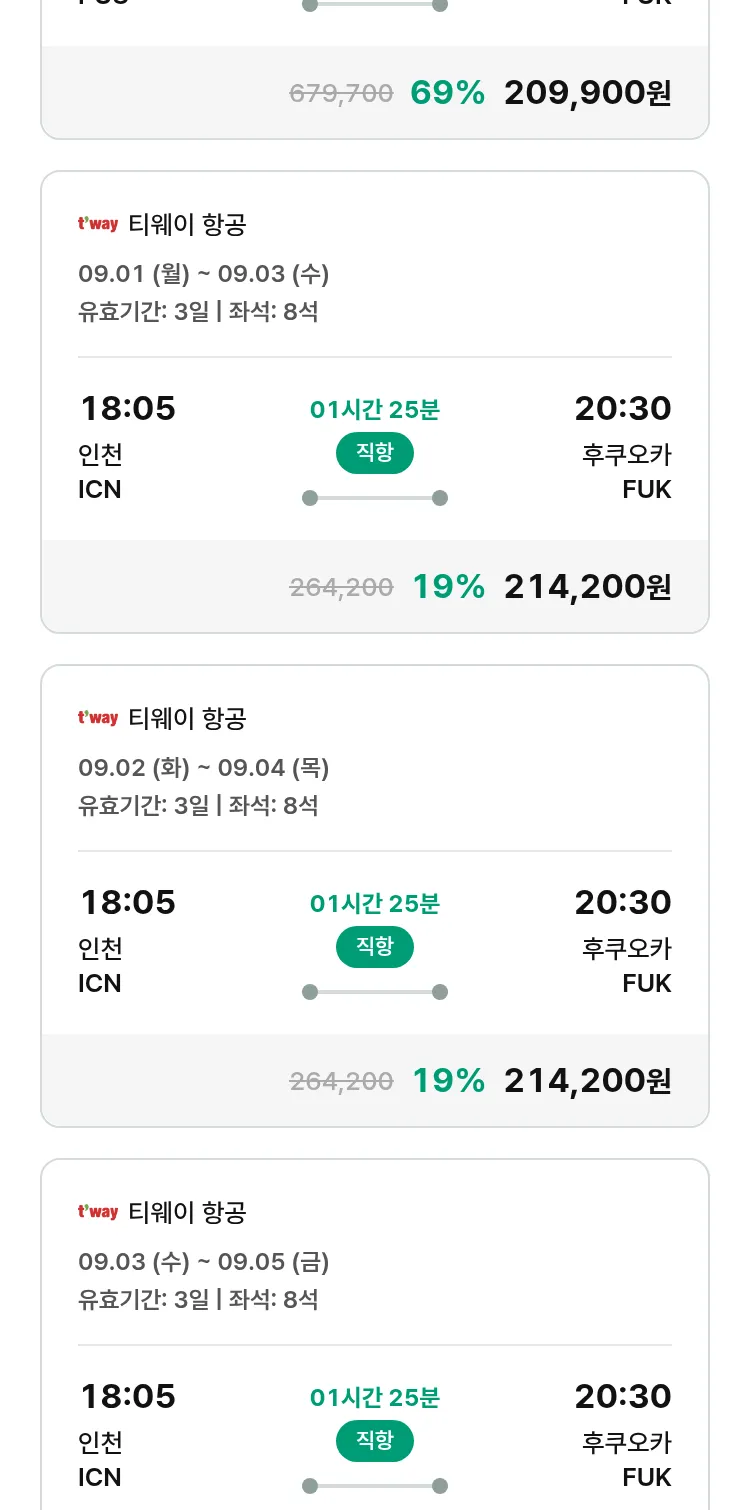
Task: Click 인천 origin on the 09.02 flight
Action: [100, 948]
